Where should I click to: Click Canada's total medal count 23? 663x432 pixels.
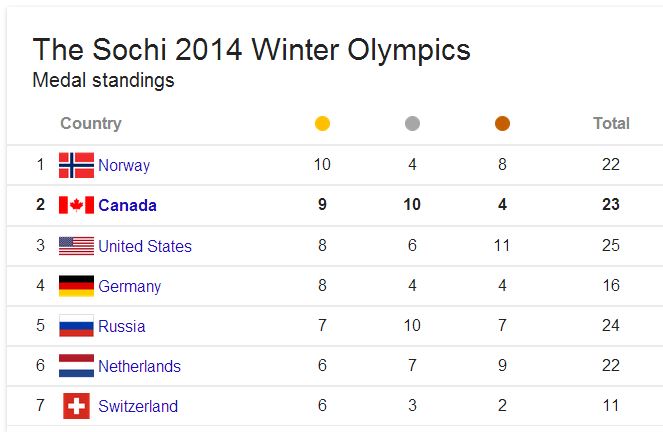(x=611, y=205)
